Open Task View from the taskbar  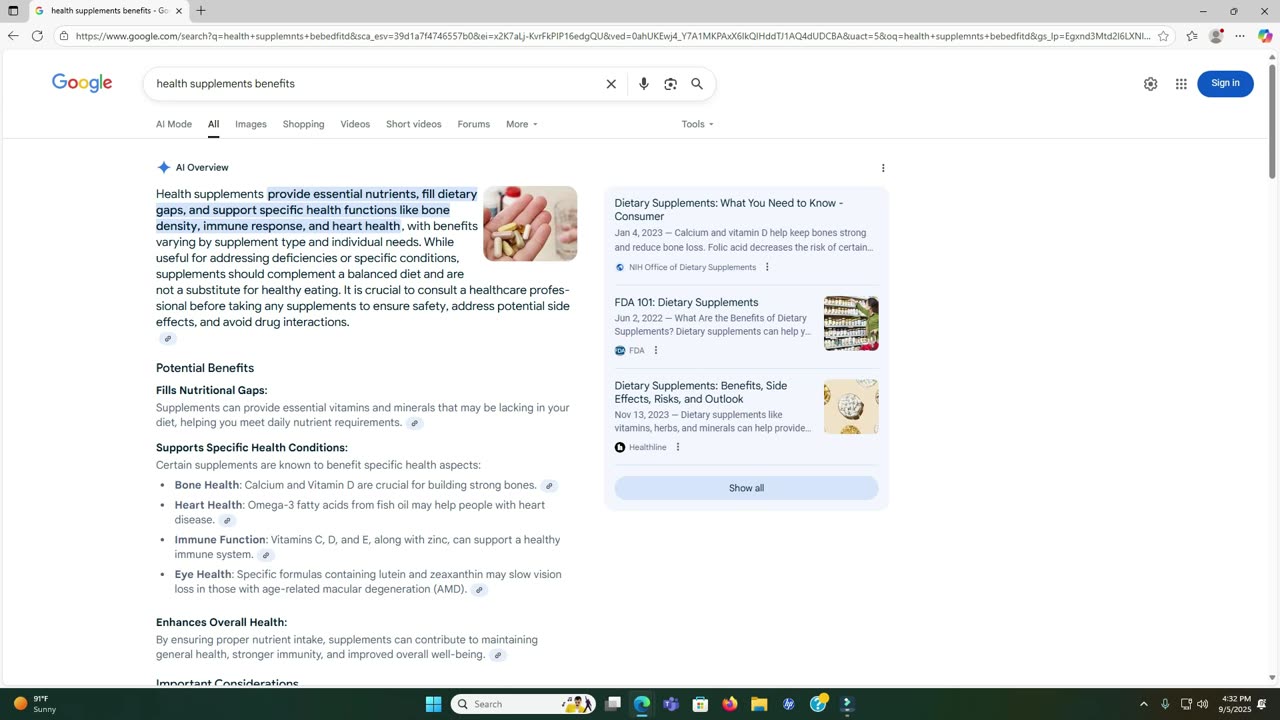pos(613,704)
